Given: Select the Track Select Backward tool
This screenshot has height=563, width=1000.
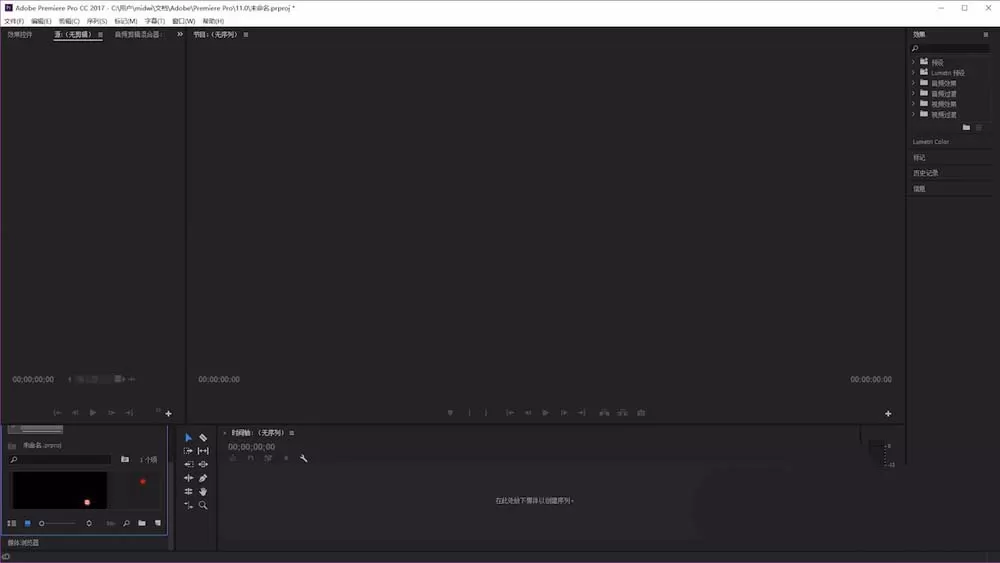Looking at the screenshot, I should [x=188, y=464].
